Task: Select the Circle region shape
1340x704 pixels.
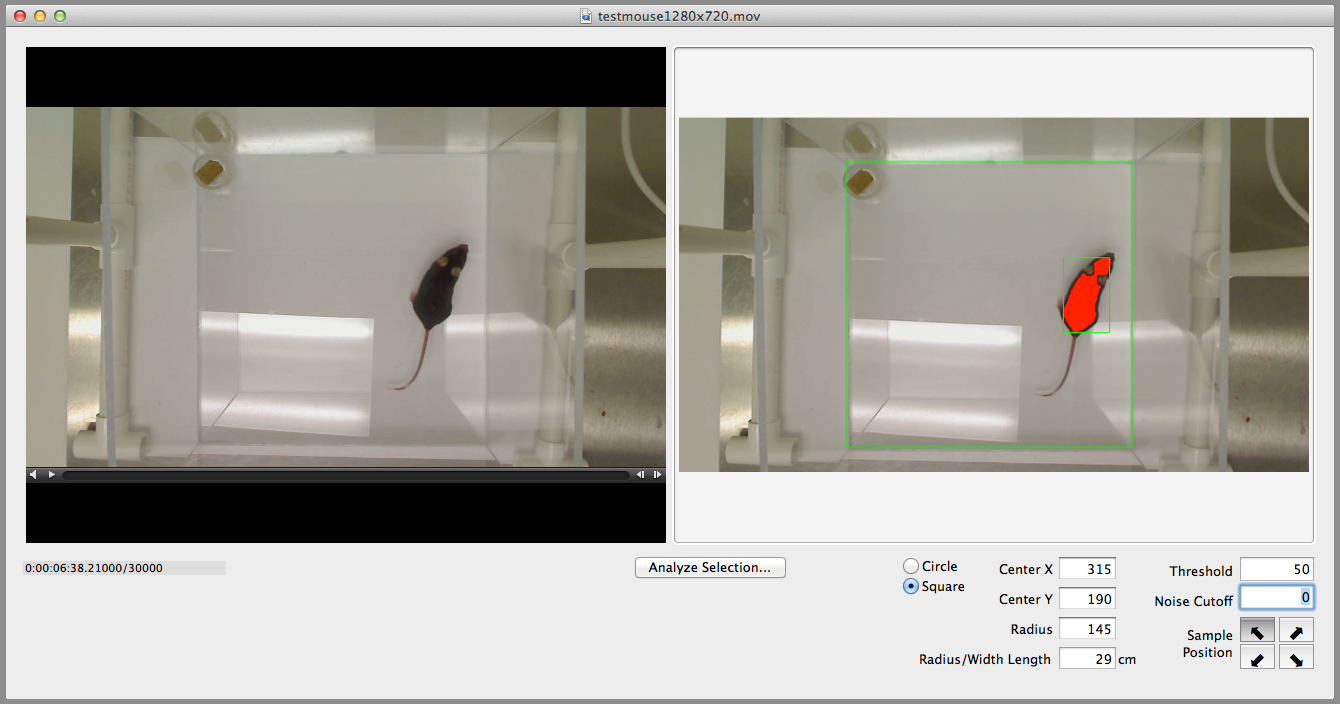Action: pos(911,566)
